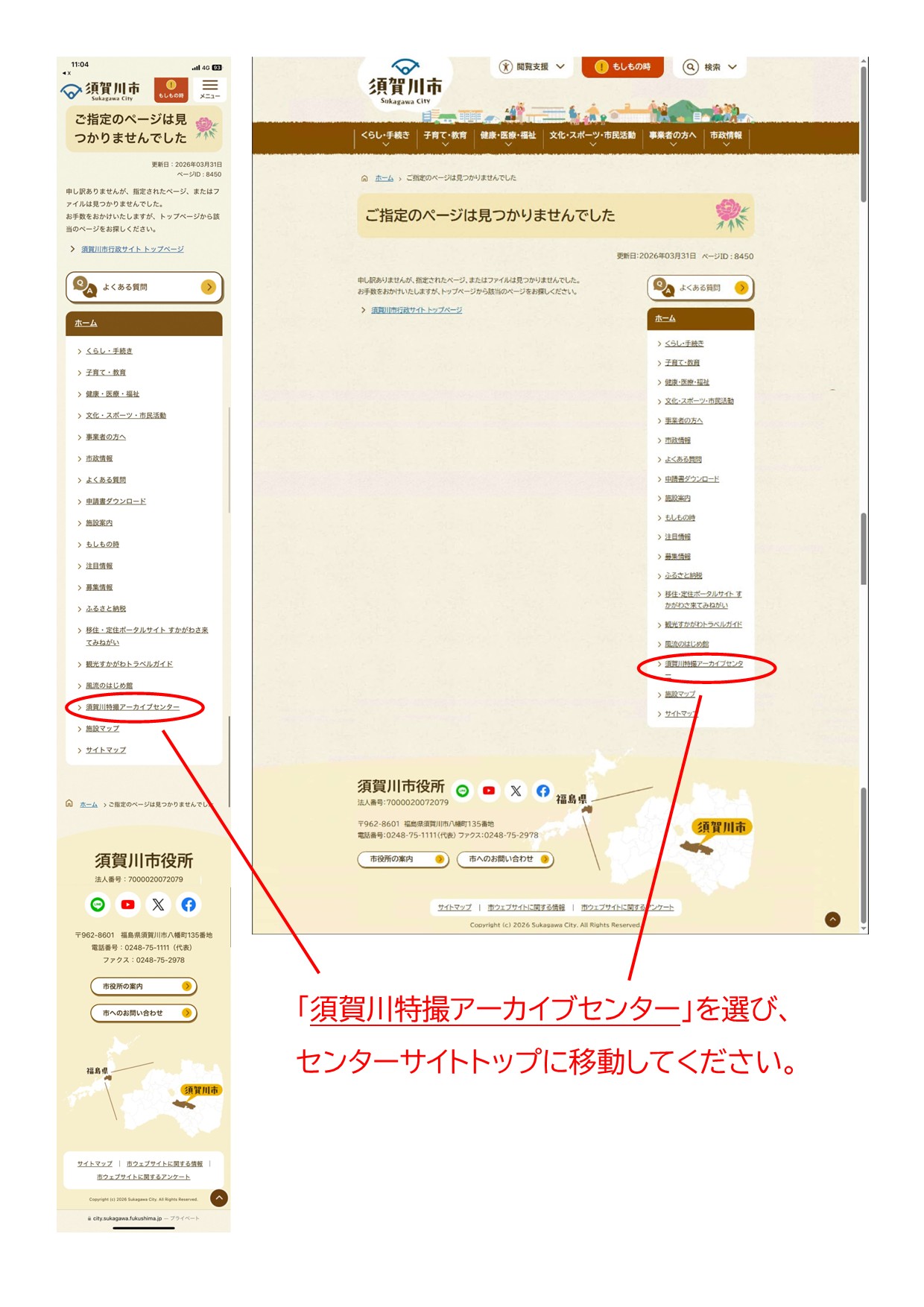924x1307 pixels.
Task: Follow 須賀川市行政サイト トップページ link in mobile view
Action: click(x=133, y=249)
